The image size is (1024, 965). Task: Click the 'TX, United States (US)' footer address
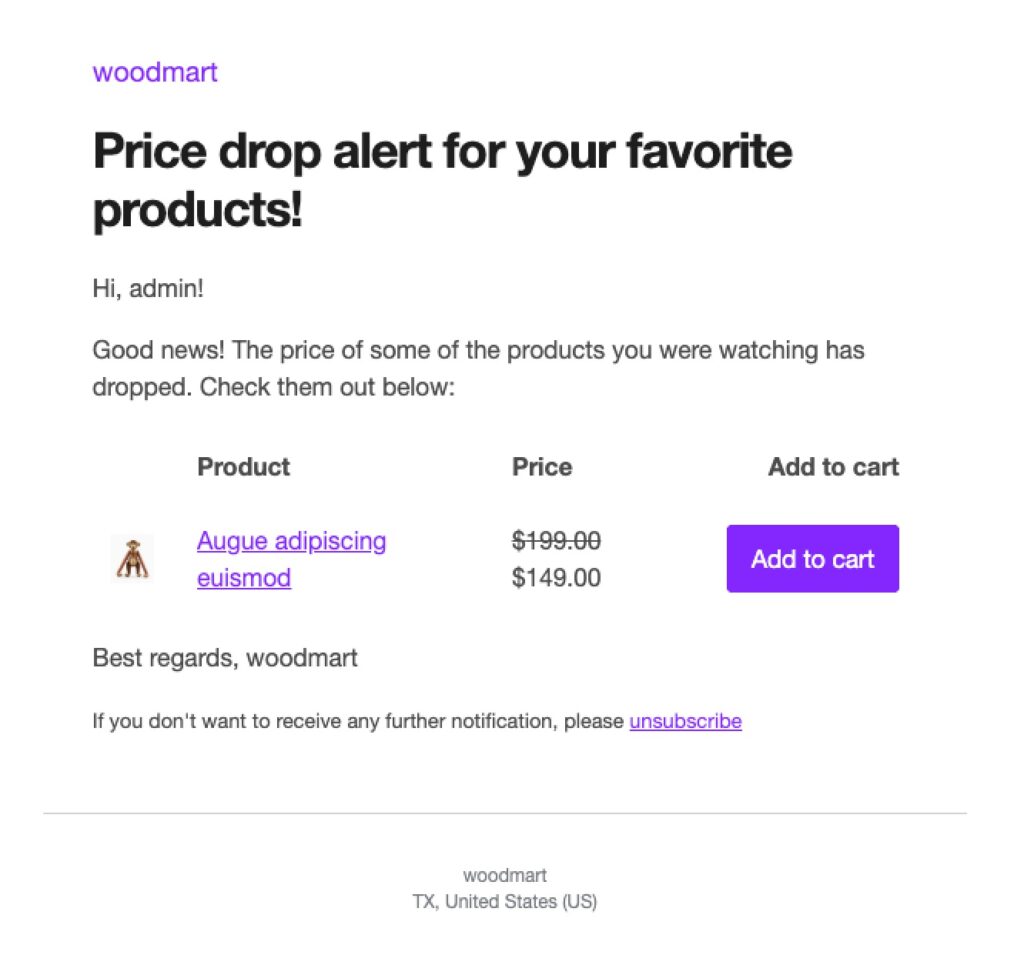505,901
